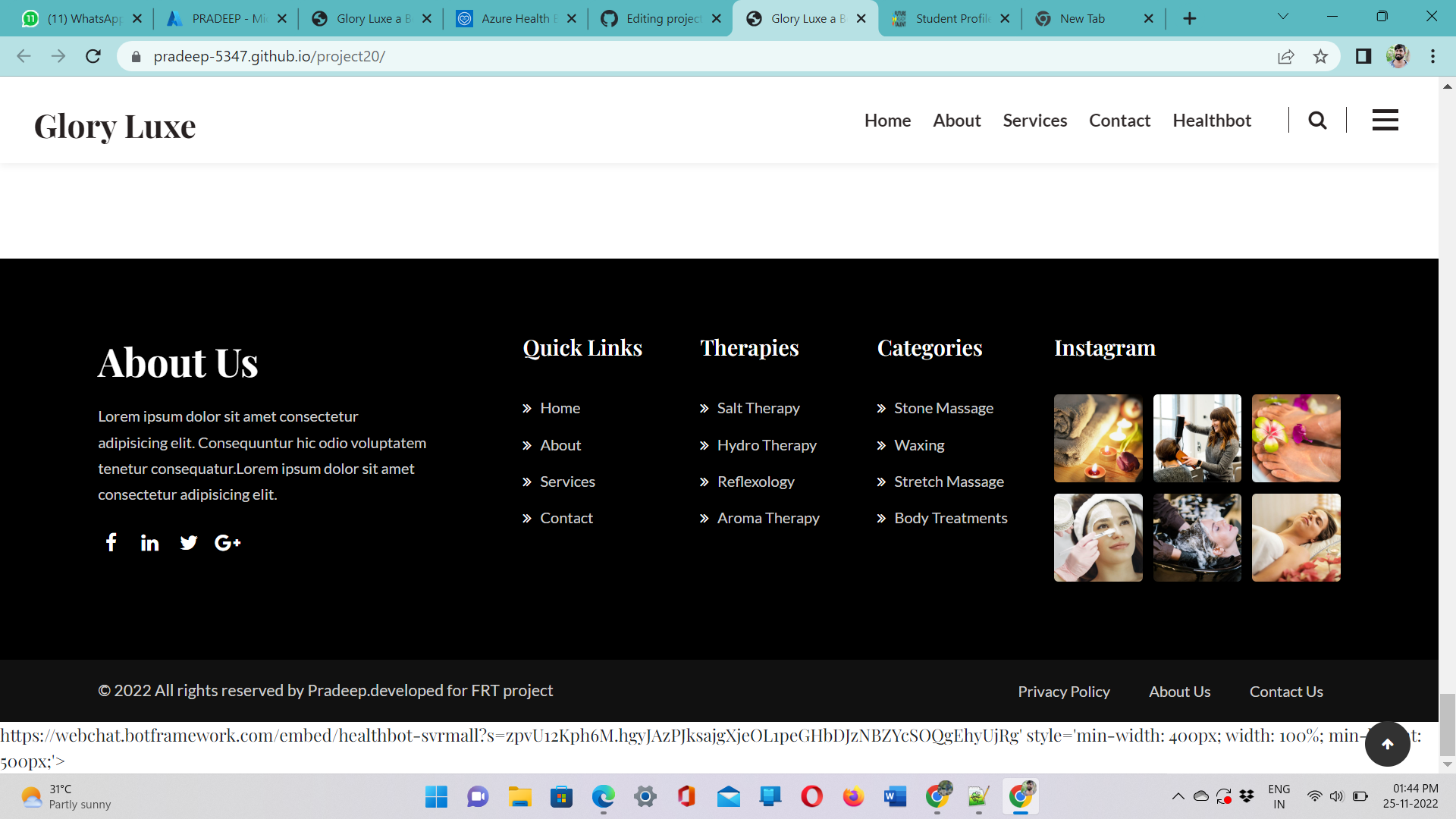Click the Aroma Therapy link

[x=767, y=518]
